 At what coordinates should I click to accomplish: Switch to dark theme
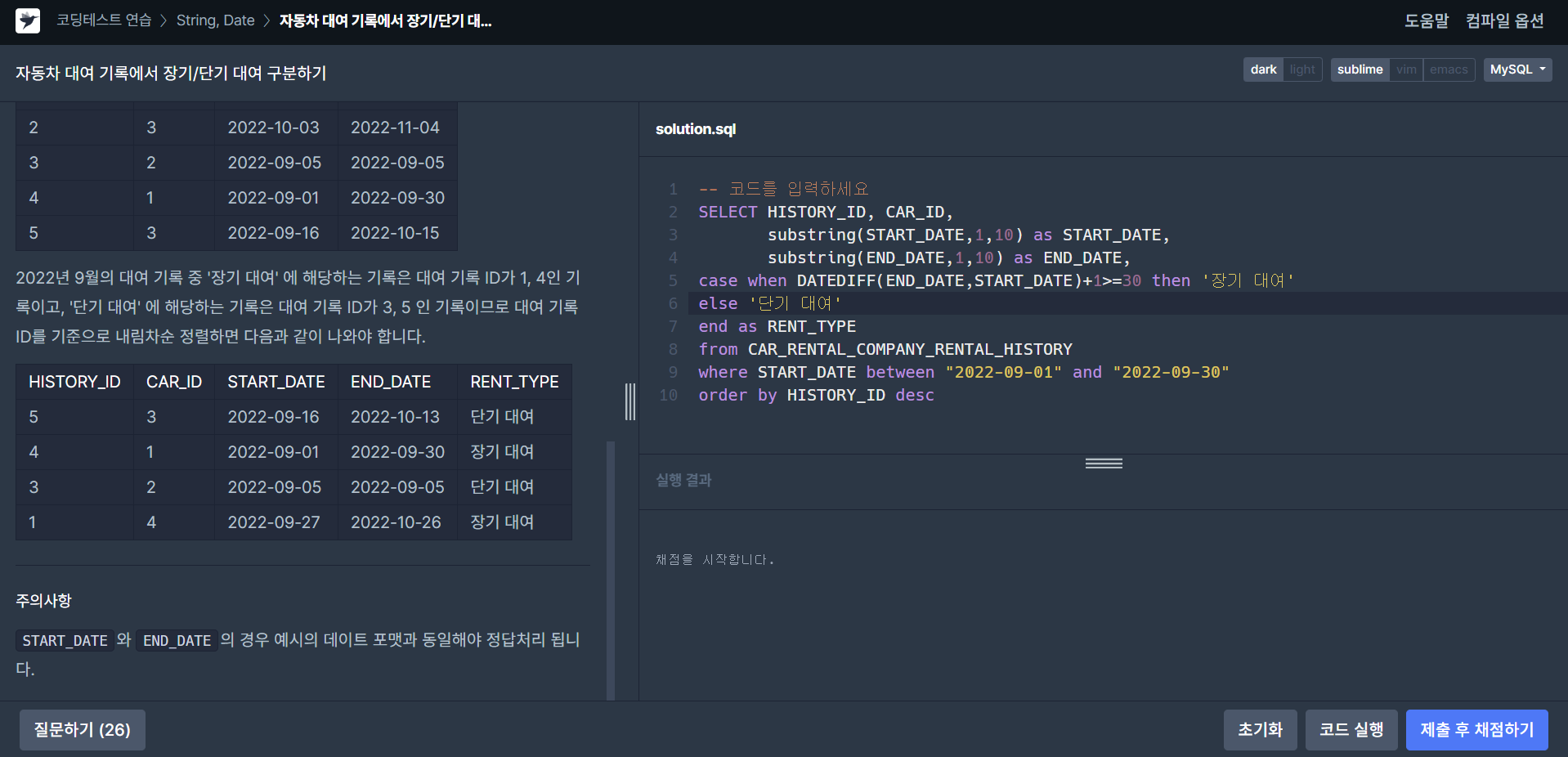pyautogui.click(x=1263, y=69)
